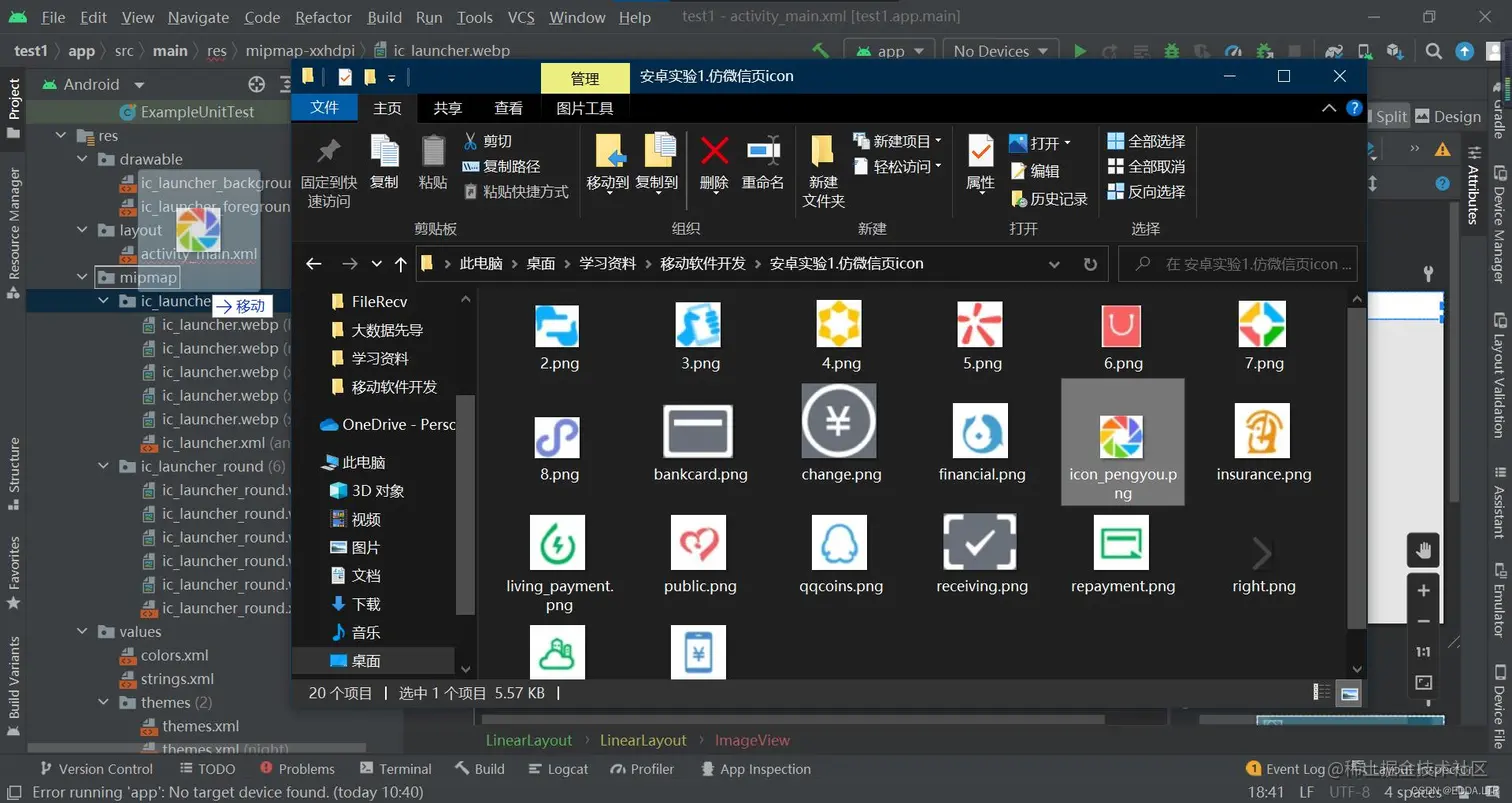This screenshot has width=1512, height=803.
Task: Open 下载 in the navigation pane
Action: 366,604
